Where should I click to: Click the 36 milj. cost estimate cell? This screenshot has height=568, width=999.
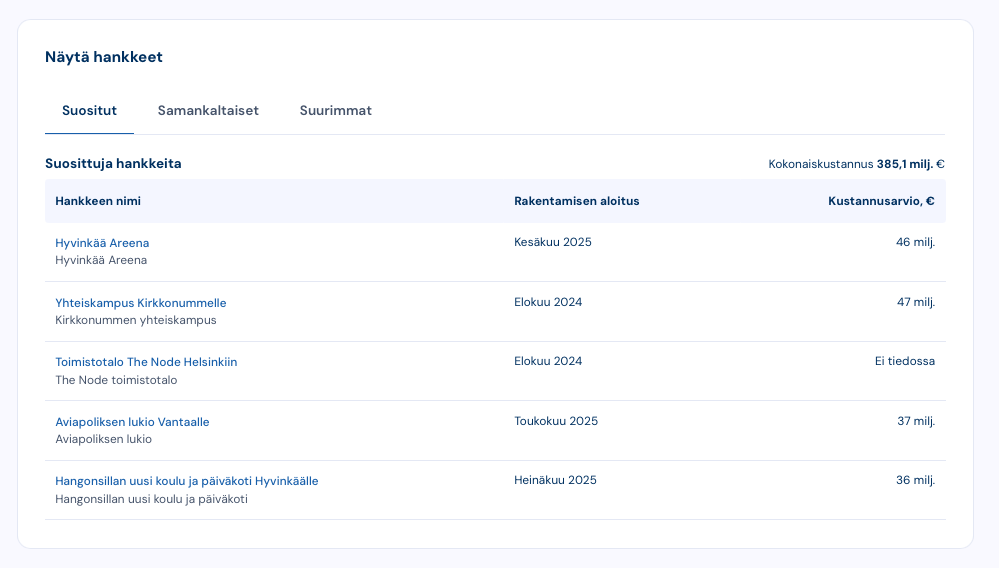click(915, 480)
